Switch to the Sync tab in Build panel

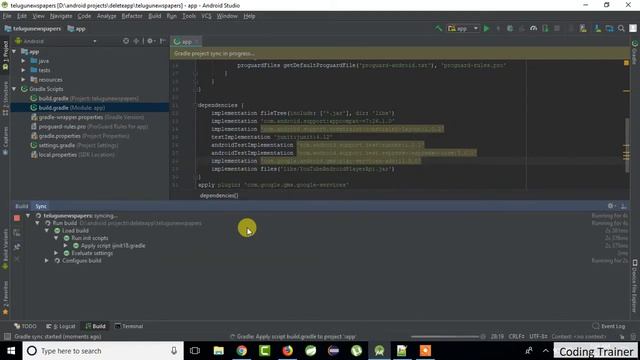click(41, 206)
